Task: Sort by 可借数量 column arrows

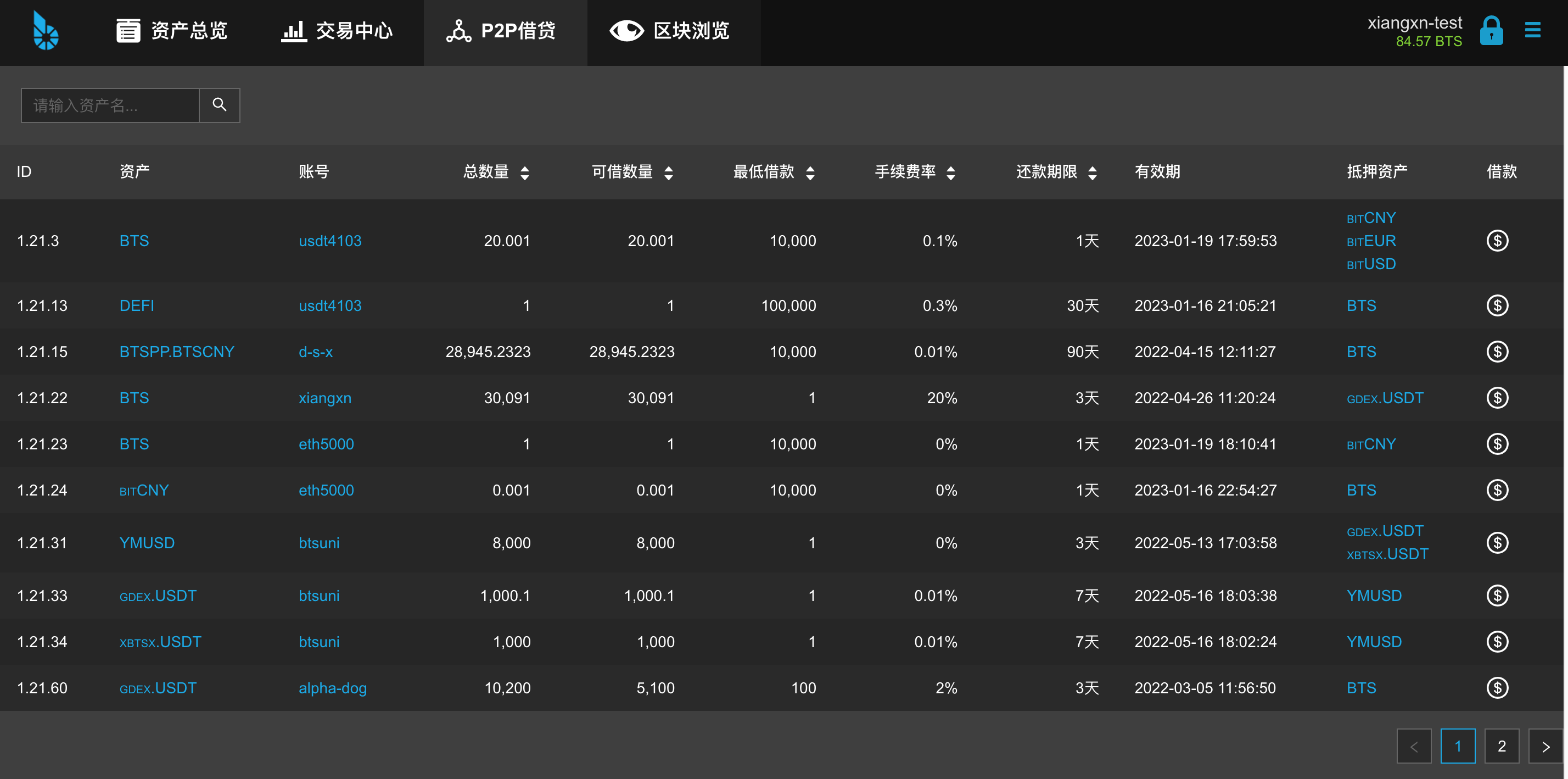Action: pos(668,173)
